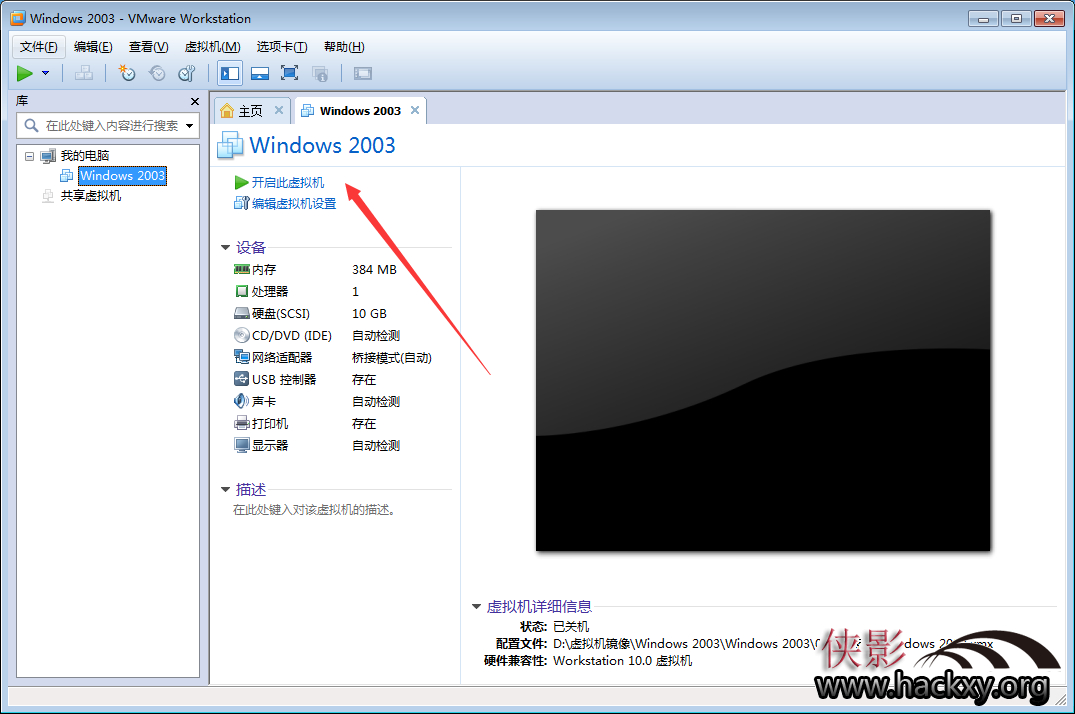The height and width of the screenshot is (714, 1075).
Task: Open the 选项卡(T) menu
Action: [282, 47]
